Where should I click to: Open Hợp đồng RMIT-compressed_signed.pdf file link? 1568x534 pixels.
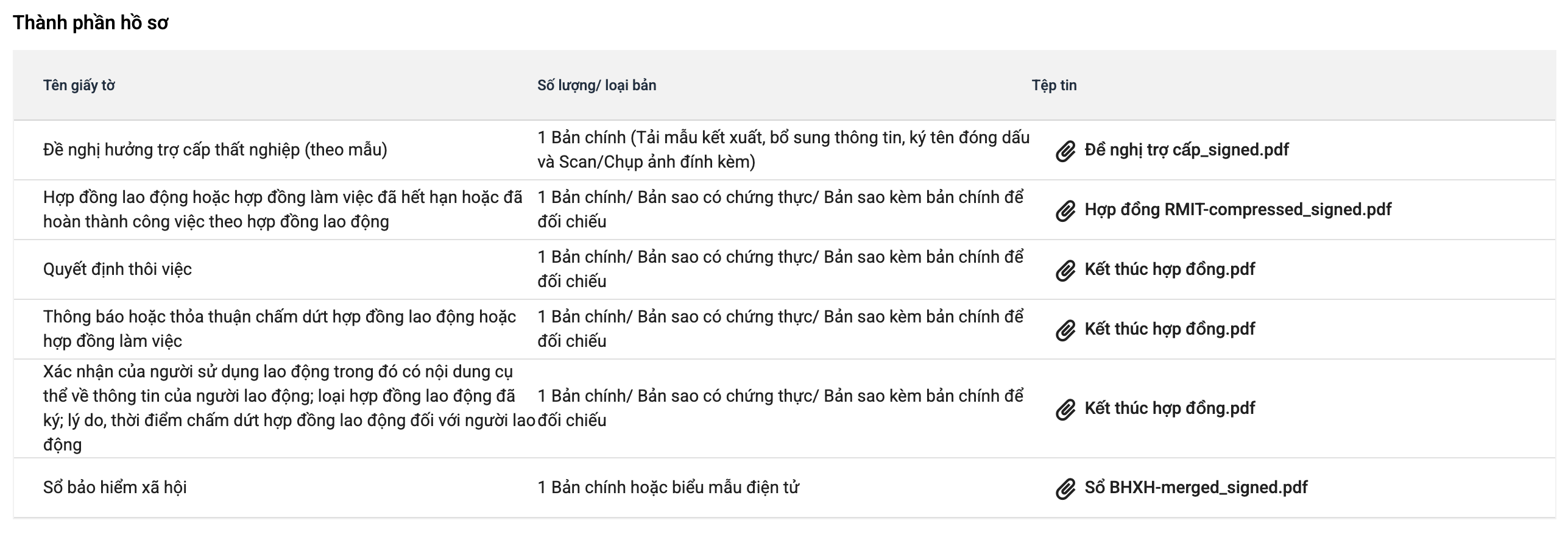(x=1237, y=210)
